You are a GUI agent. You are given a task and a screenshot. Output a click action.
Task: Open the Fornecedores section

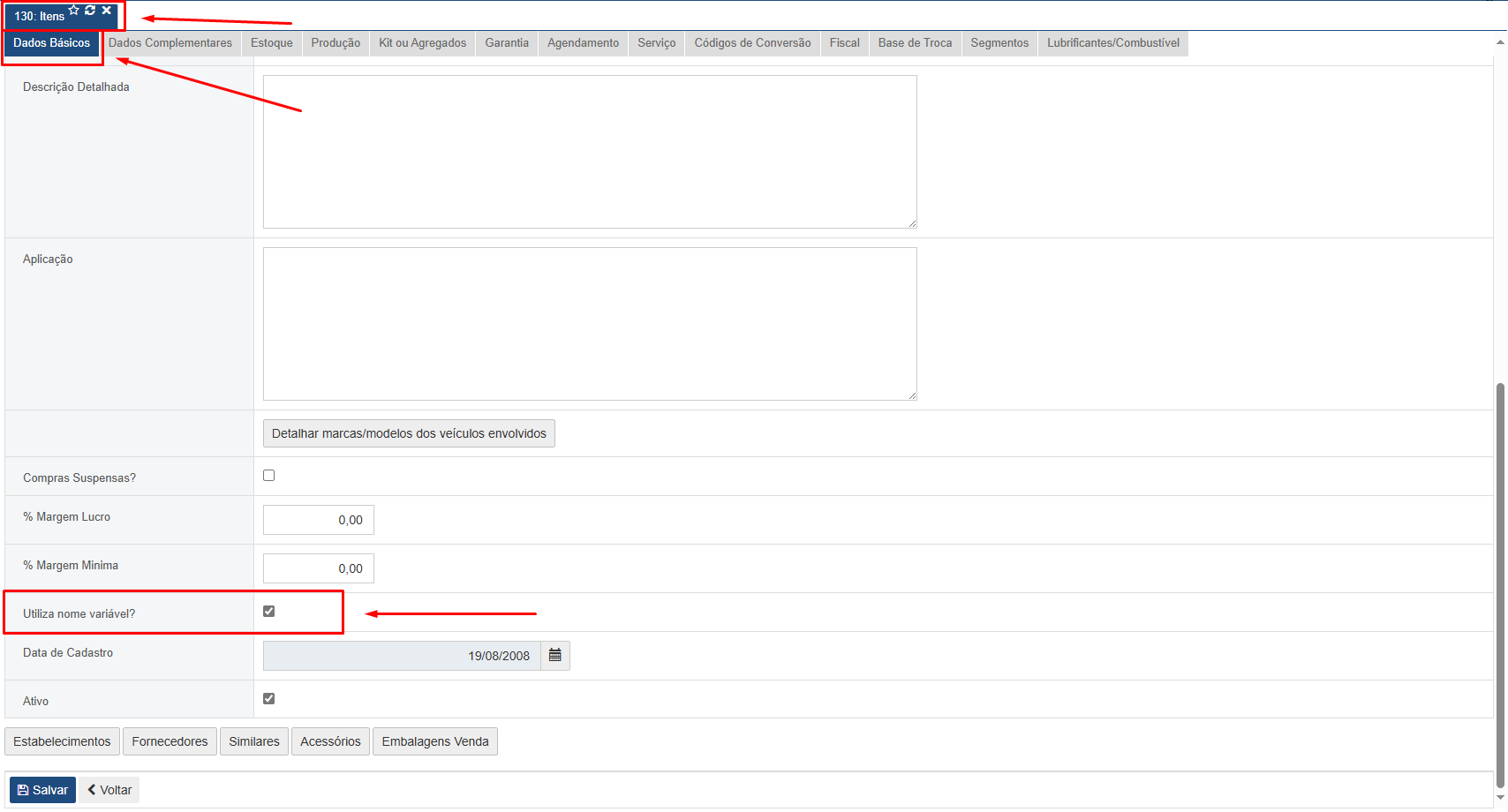[x=170, y=741]
